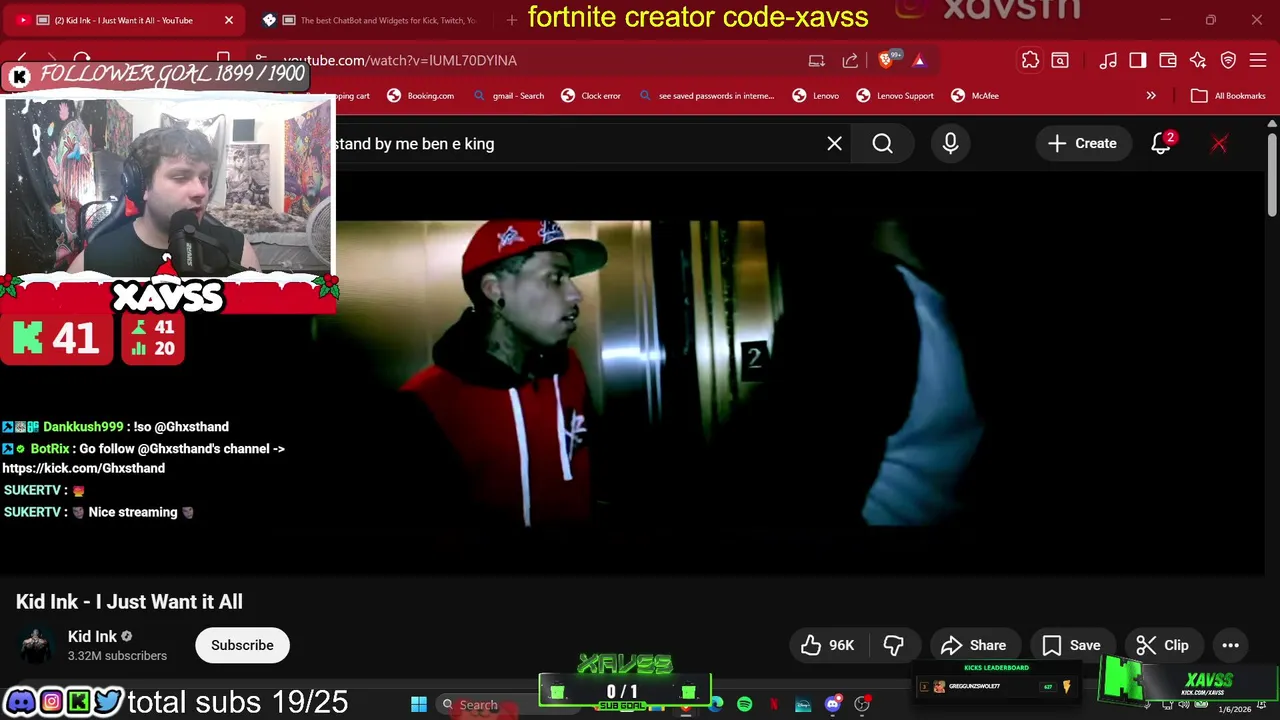Click the share page icon in address bar
Screen dimensions: 1280x720
tap(850, 61)
